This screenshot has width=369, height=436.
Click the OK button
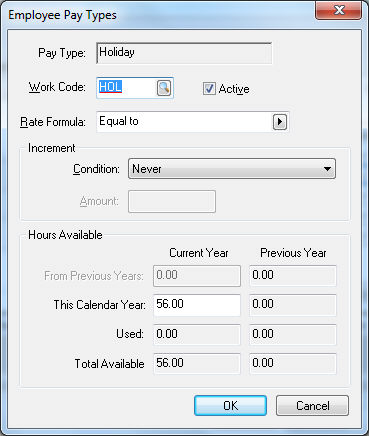[230, 406]
